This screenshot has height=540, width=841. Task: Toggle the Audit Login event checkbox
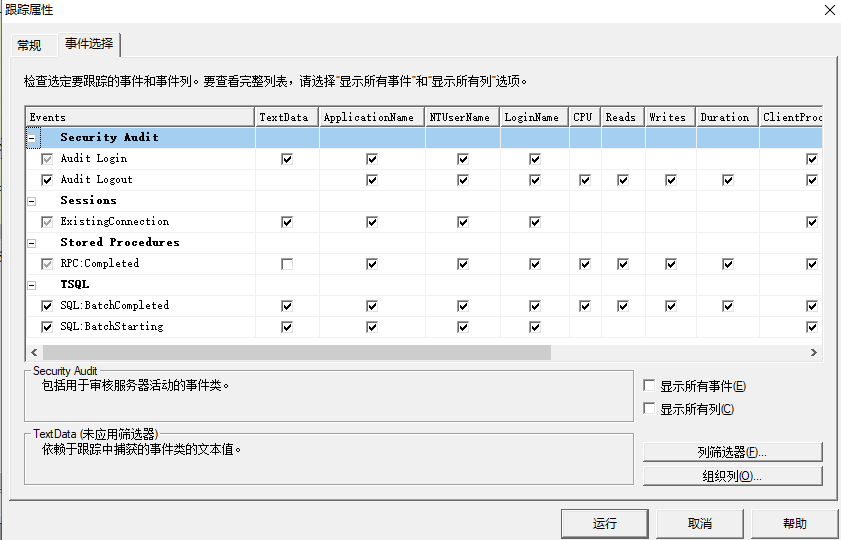tap(47, 159)
